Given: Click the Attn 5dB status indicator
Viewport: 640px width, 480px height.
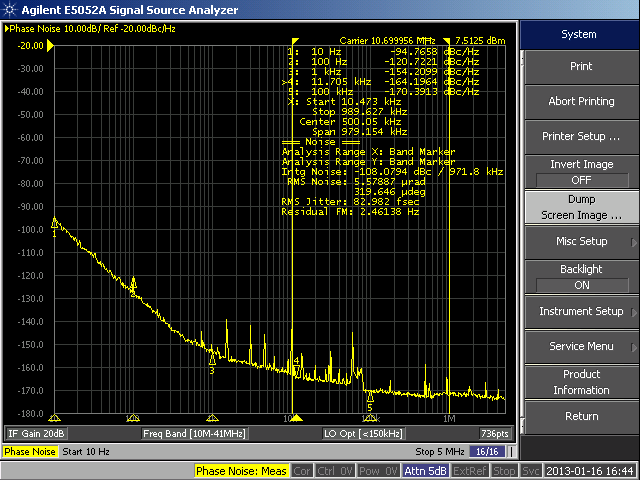Looking at the screenshot, I should click(x=426, y=471).
